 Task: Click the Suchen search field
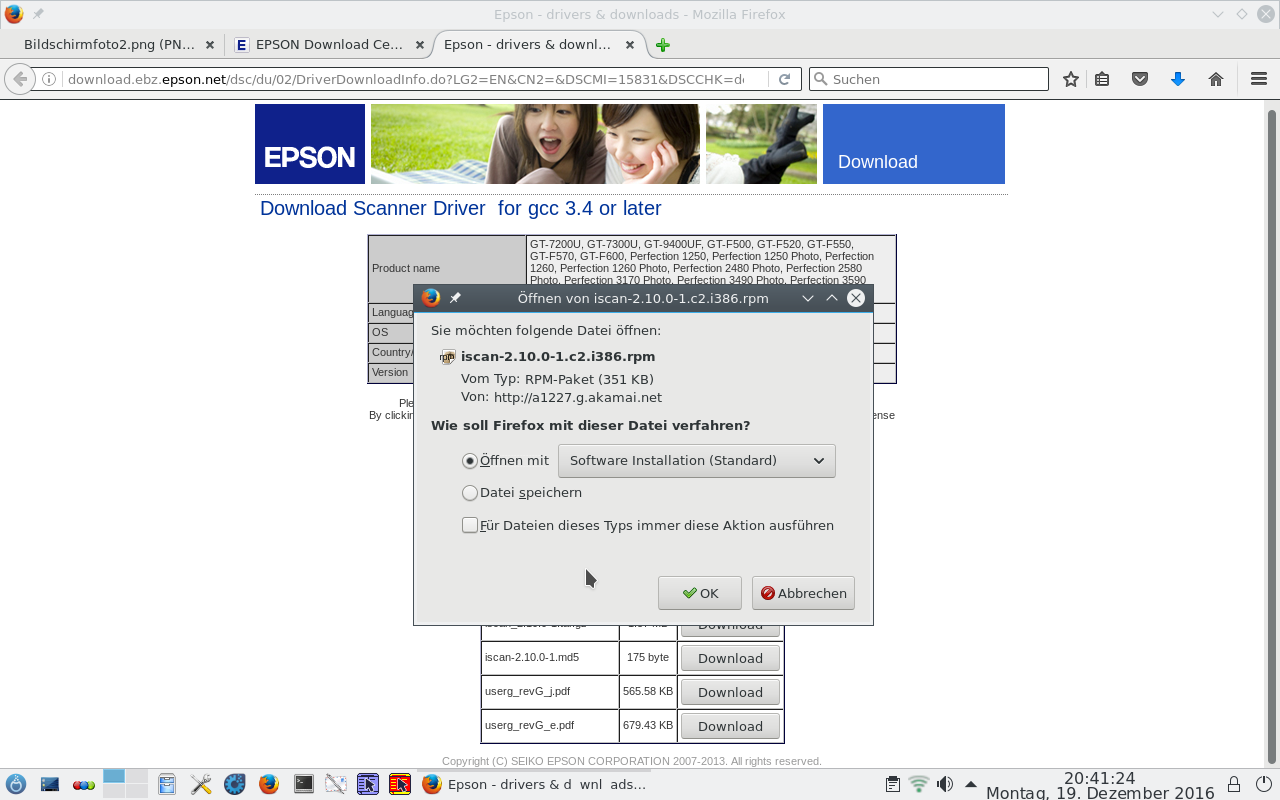(928, 79)
